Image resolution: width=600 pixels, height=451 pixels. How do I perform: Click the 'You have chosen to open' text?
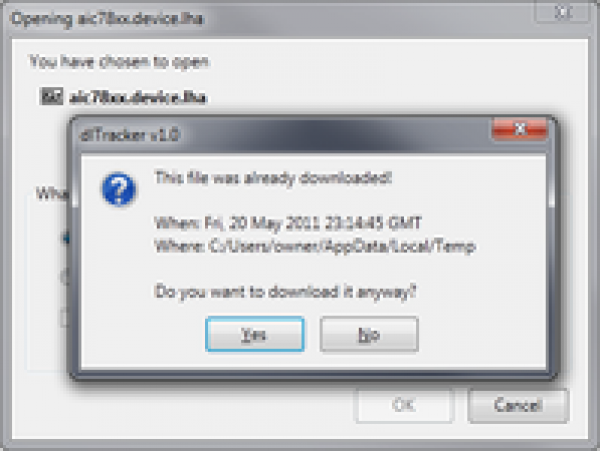[x=119, y=61]
